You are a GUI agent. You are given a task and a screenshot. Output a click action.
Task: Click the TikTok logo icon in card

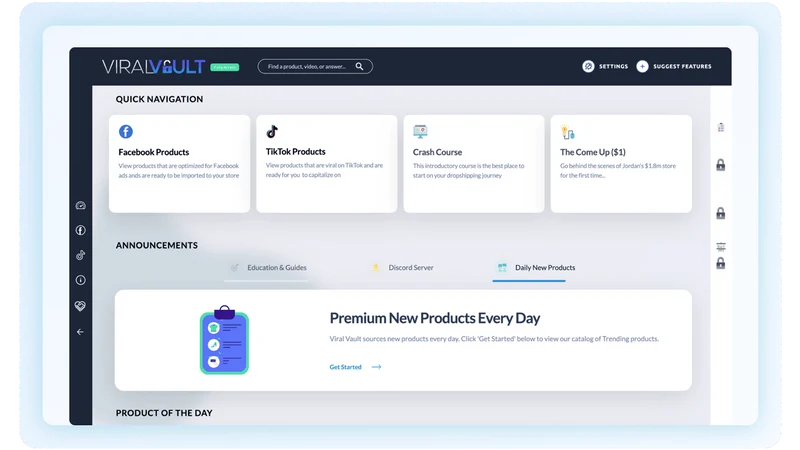click(272, 132)
